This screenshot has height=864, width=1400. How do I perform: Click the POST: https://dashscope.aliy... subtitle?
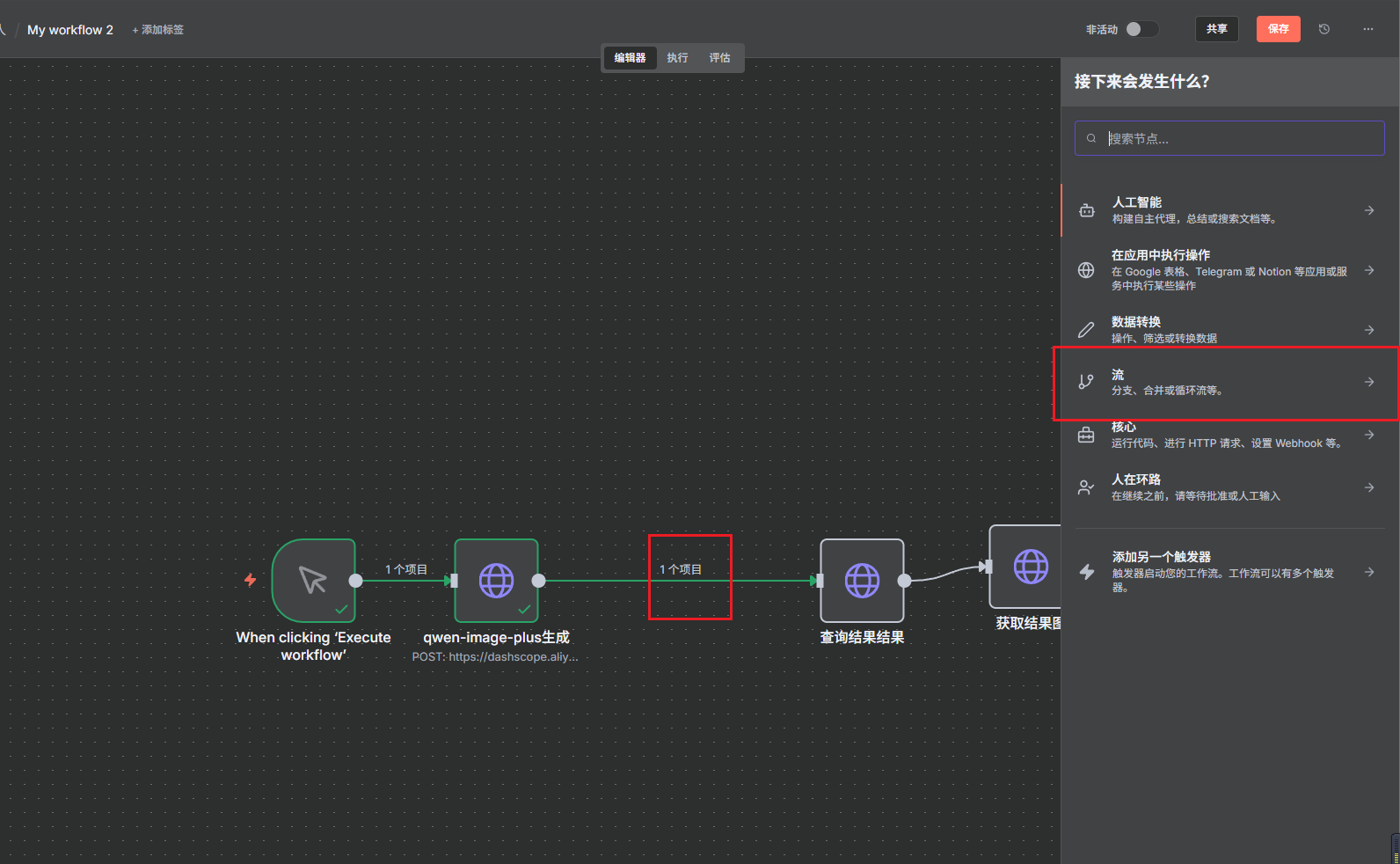pos(495,657)
